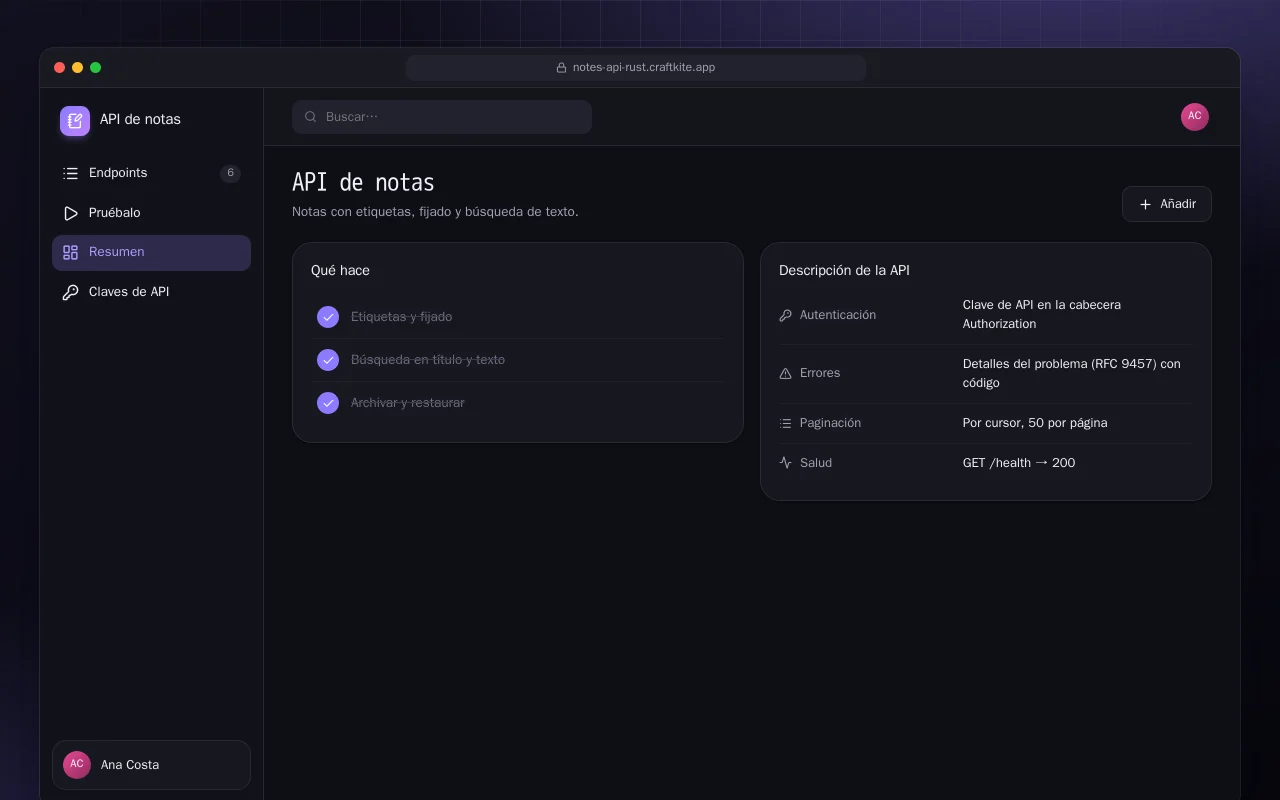1280x800 pixels.
Task: Open Claves de API page
Action: (x=151, y=293)
